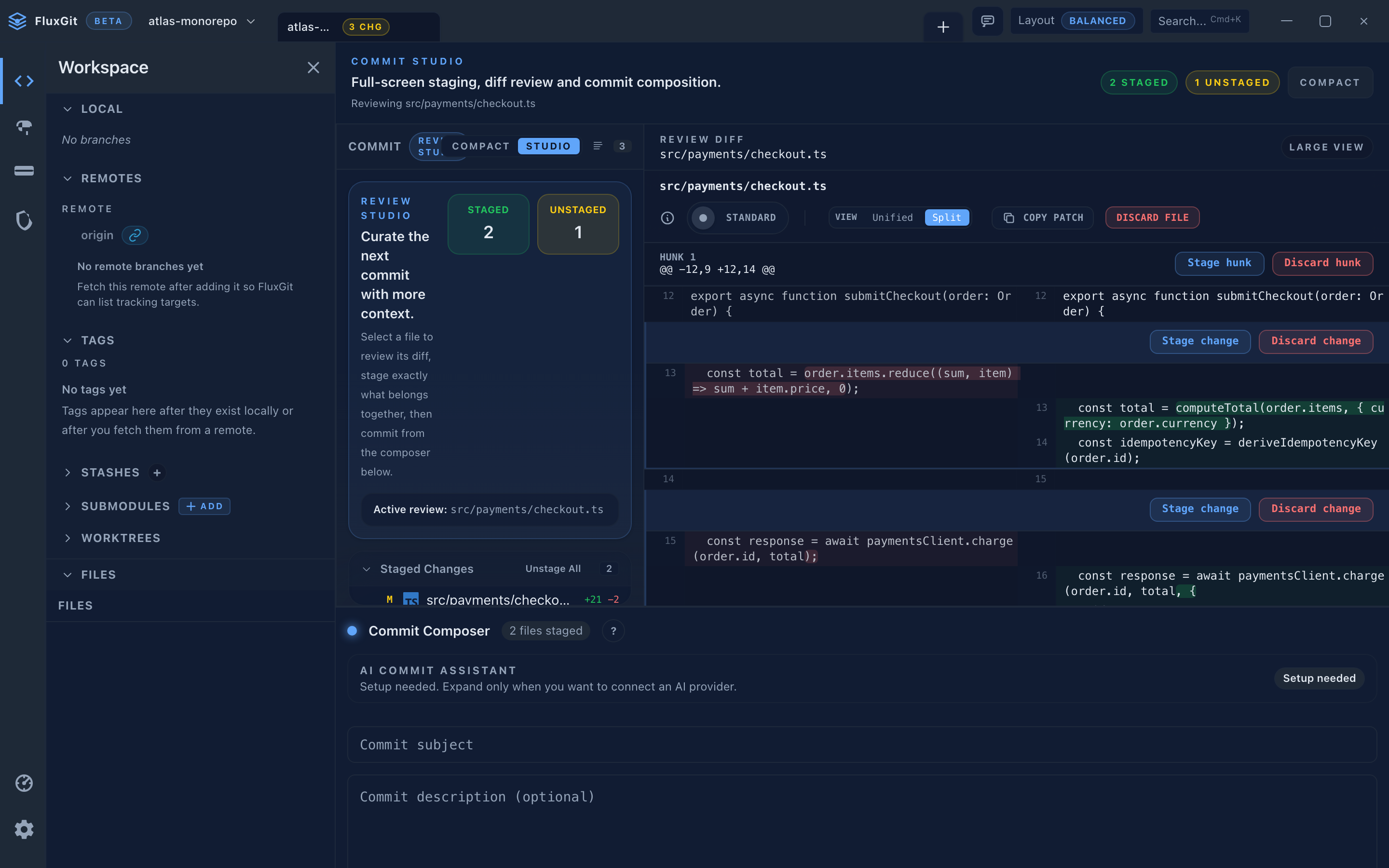Click Discard hunk button
This screenshot has height=868, width=1389.
point(1322,263)
